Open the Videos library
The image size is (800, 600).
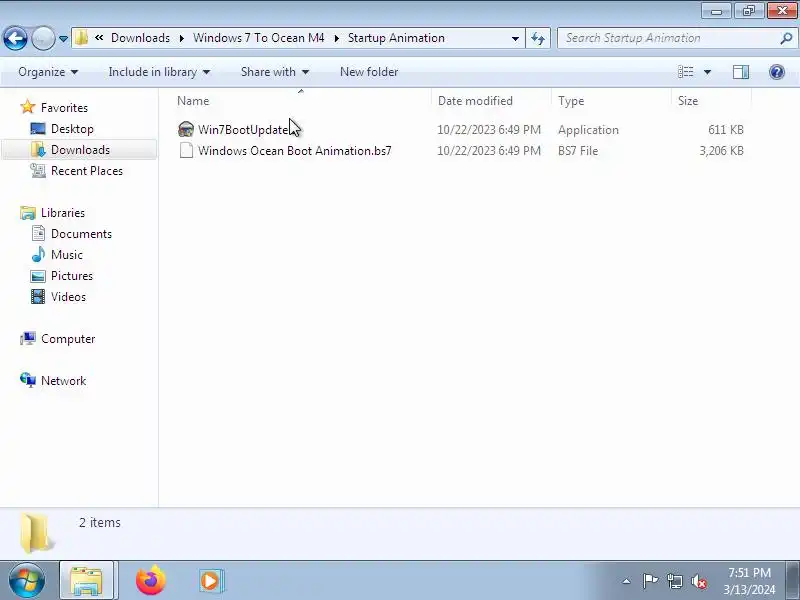[x=68, y=296]
